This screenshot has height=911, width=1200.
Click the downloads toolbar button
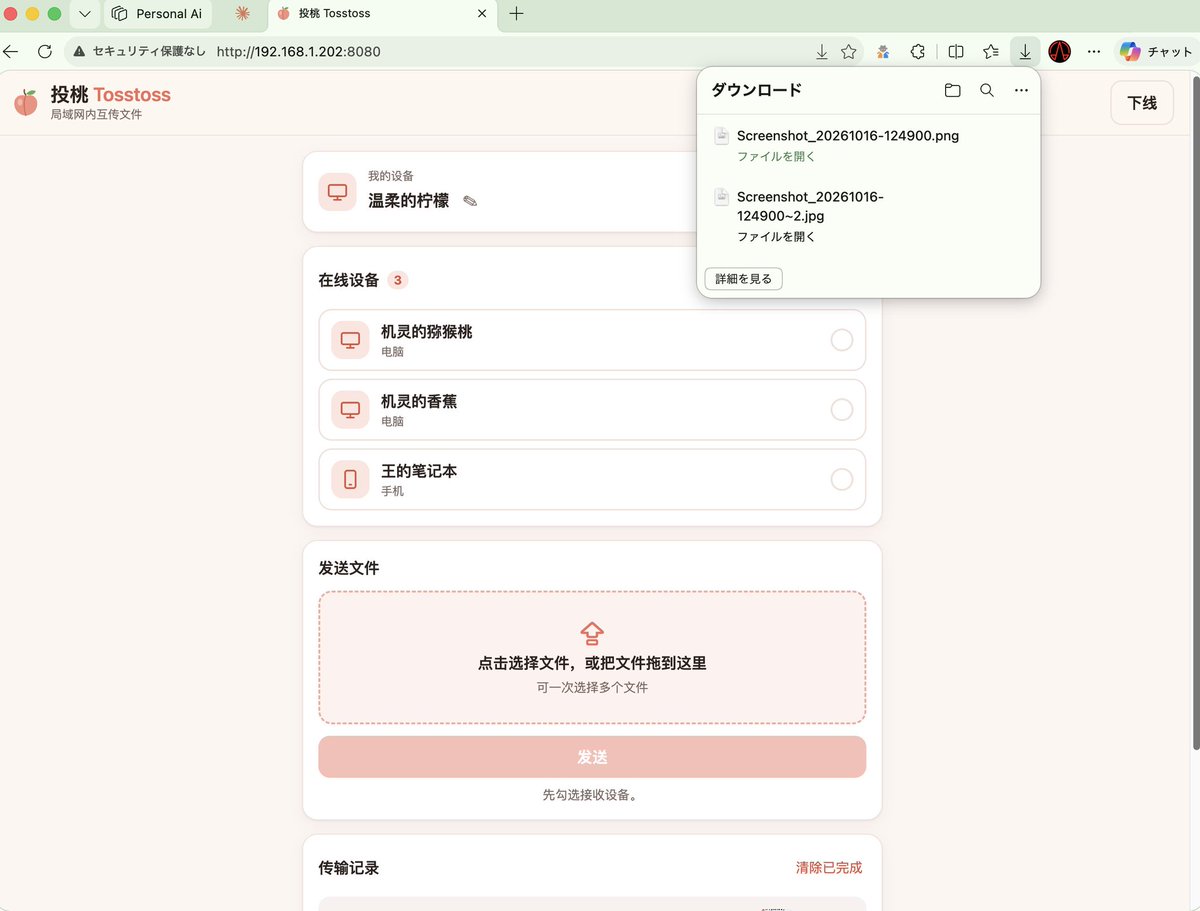(x=1025, y=51)
